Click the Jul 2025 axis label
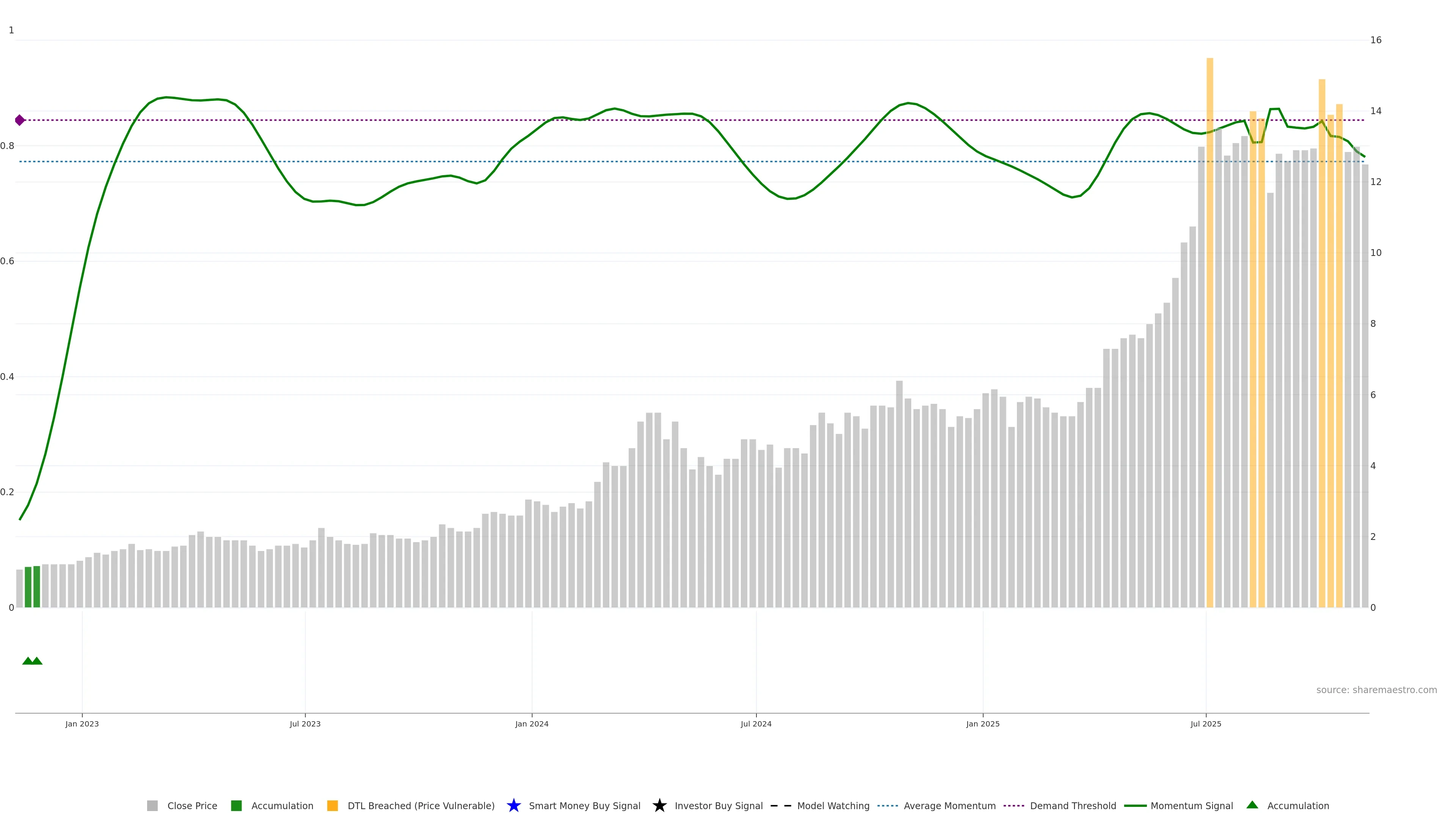The height and width of the screenshot is (819, 1456). click(1206, 723)
